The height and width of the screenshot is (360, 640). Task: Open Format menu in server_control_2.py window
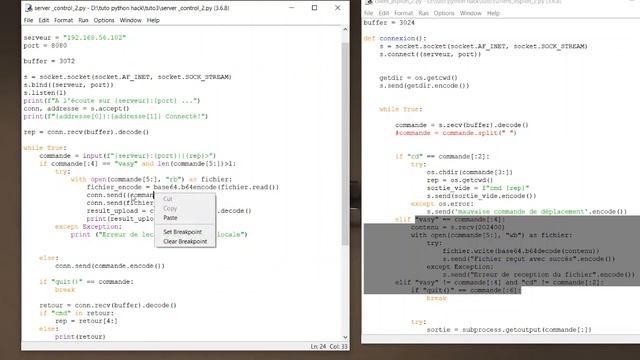click(x=63, y=20)
